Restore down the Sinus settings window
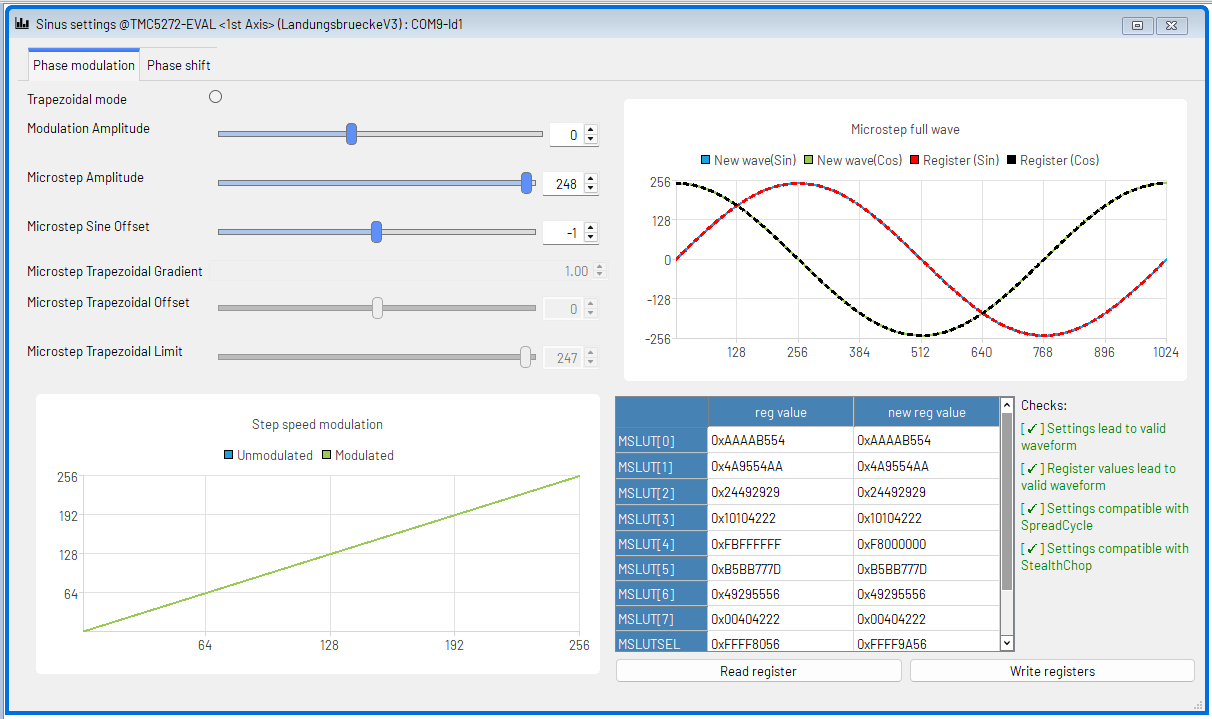 click(x=1137, y=26)
